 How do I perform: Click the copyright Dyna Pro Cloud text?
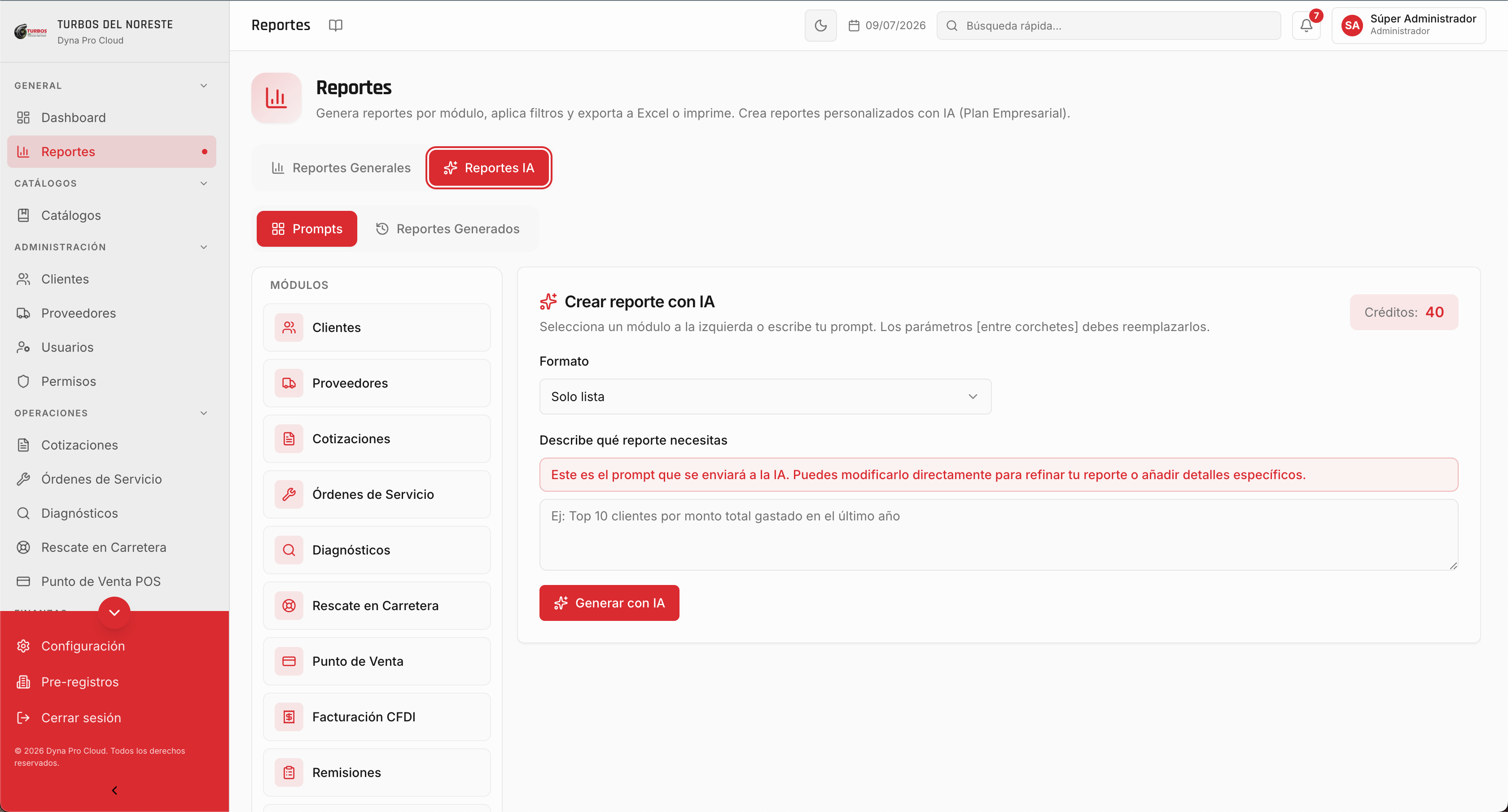point(100,757)
